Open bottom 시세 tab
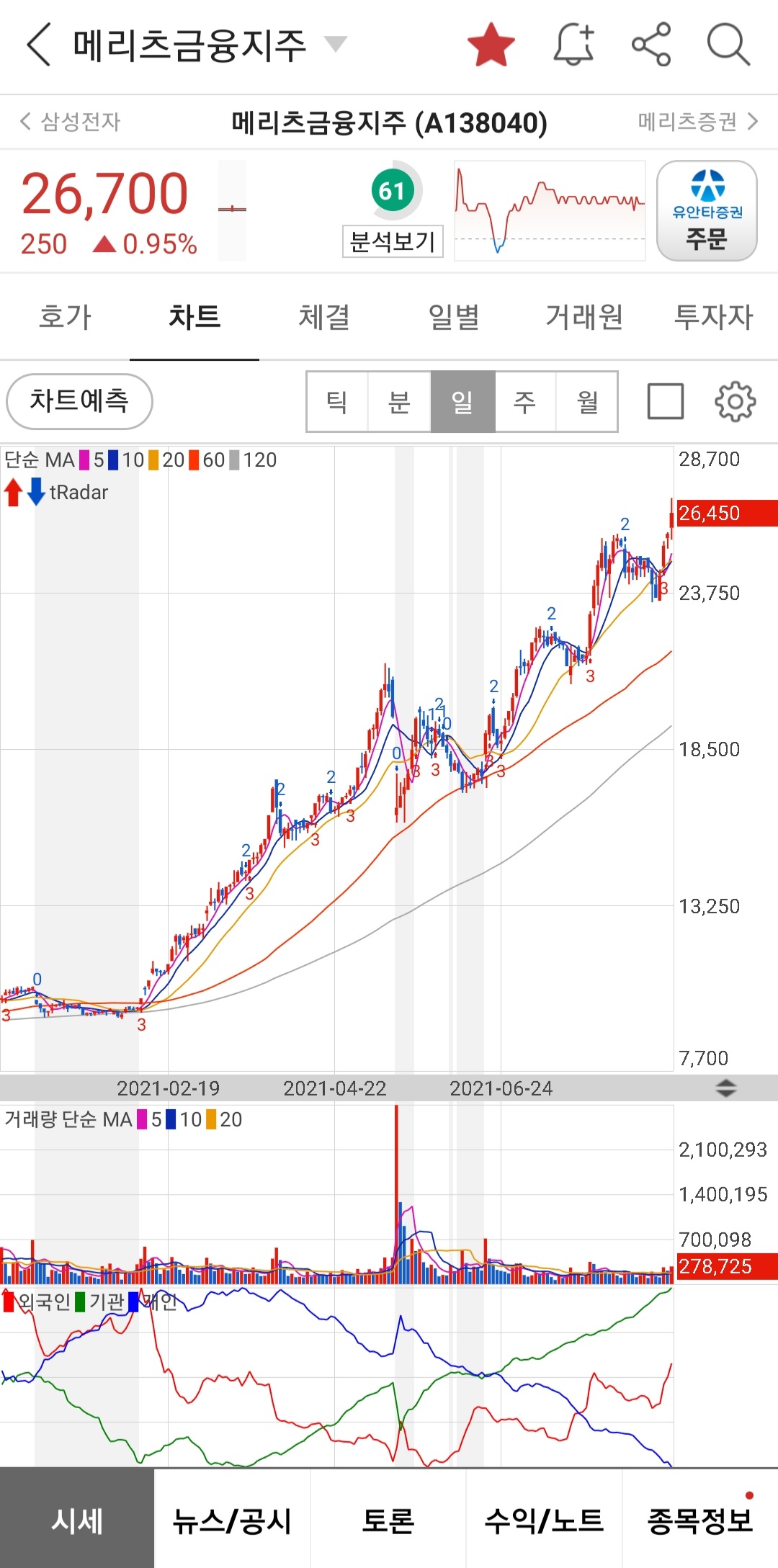 click(77, 1520)
